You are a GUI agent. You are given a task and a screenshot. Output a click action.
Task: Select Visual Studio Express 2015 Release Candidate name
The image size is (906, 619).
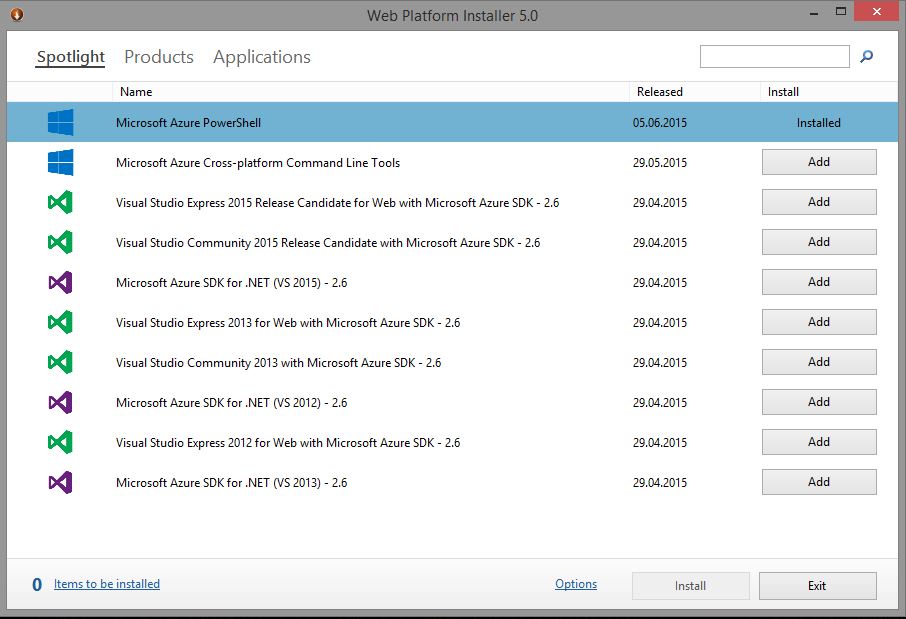click(337, 202)
